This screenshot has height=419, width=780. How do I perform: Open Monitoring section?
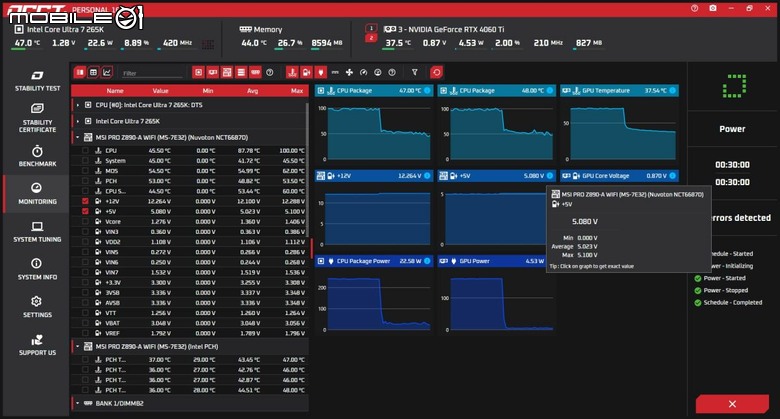pos(37,194)
